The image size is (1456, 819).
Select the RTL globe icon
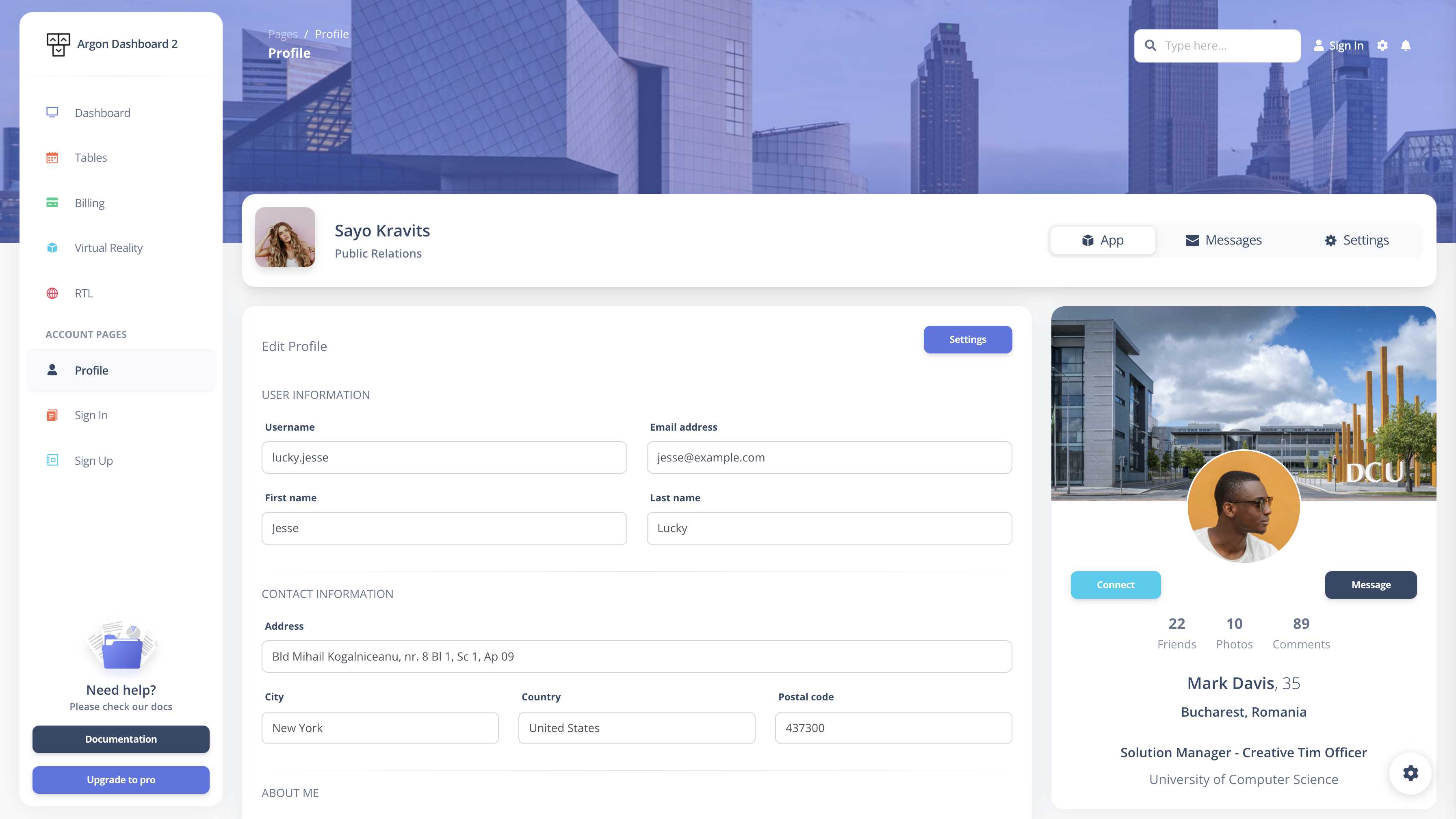[52, 293]
